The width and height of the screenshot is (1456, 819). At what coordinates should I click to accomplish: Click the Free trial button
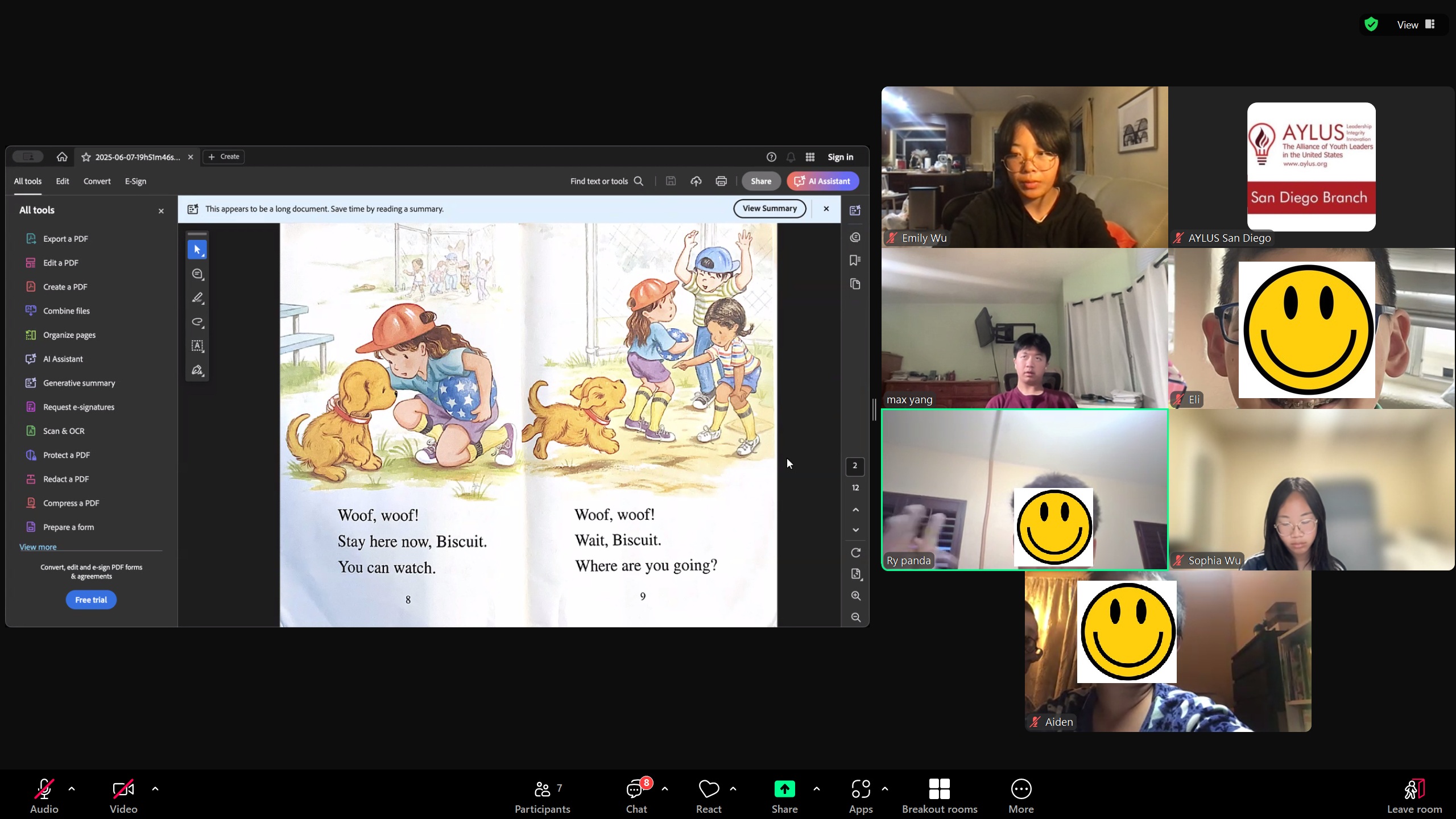click(x=91, y=599)
